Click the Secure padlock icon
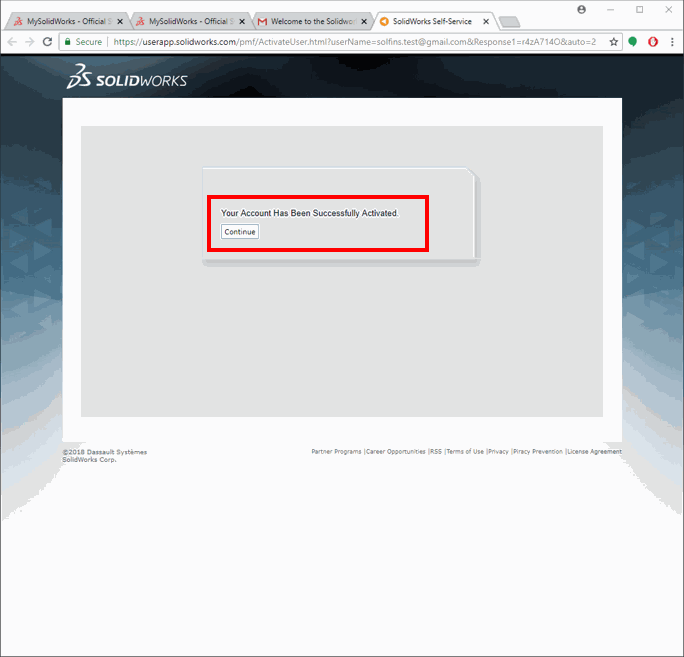Screen dimensions: 684x657 (68, 42)
